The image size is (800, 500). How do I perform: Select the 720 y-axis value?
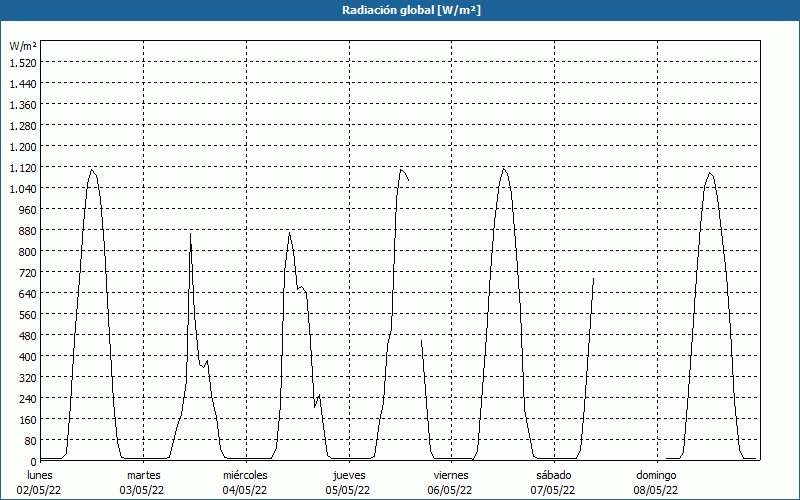pos(27,273)
